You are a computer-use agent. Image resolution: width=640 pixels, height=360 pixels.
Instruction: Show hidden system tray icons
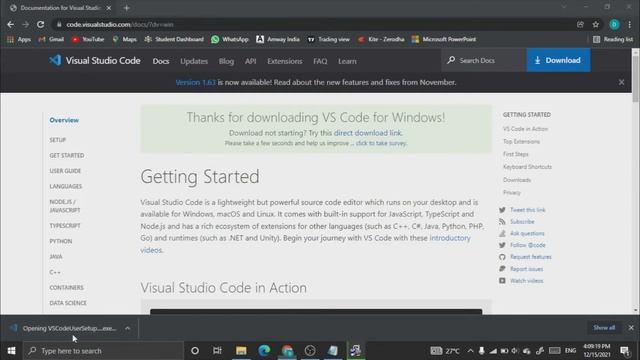(x=470, y=351)
